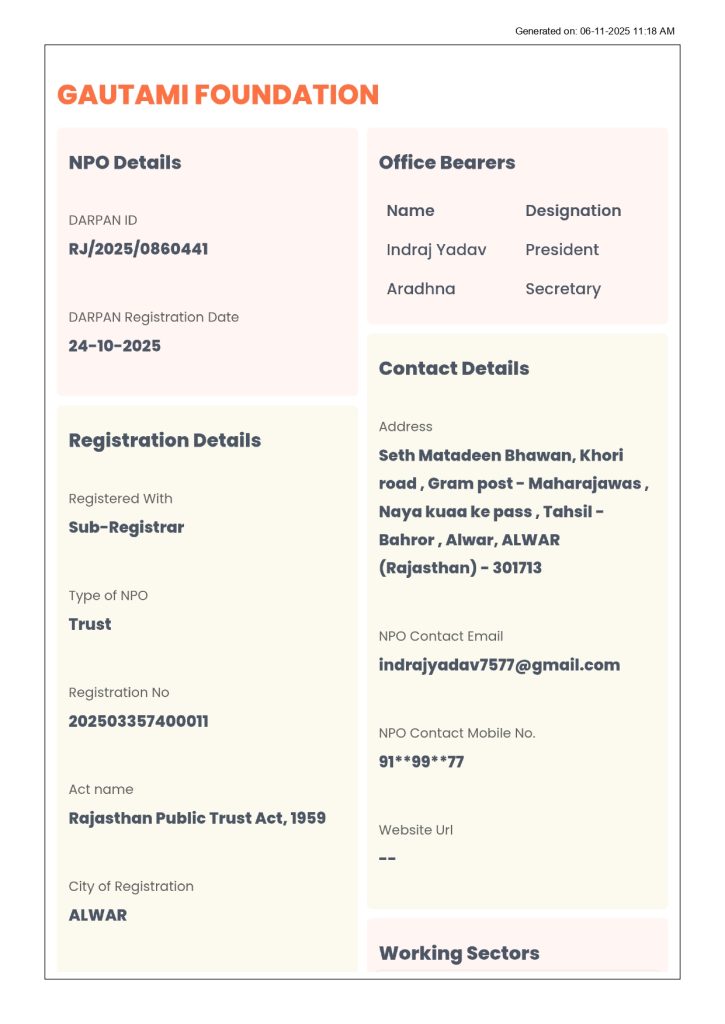This screenshot has height=1024, width=725.
Task: Click the Designation column header
Action: pos(573,211)
